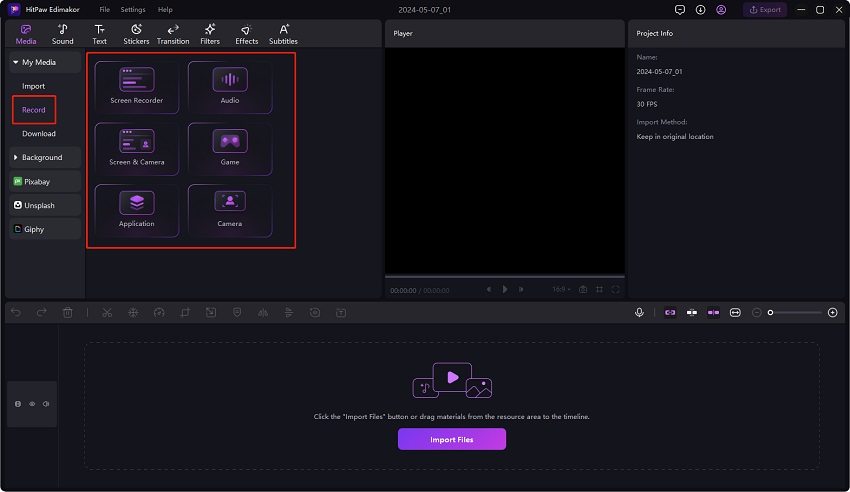Click the microphone voiceover icon
The height and width of the screenshot is (492, 850).
(x=639, y=313)
